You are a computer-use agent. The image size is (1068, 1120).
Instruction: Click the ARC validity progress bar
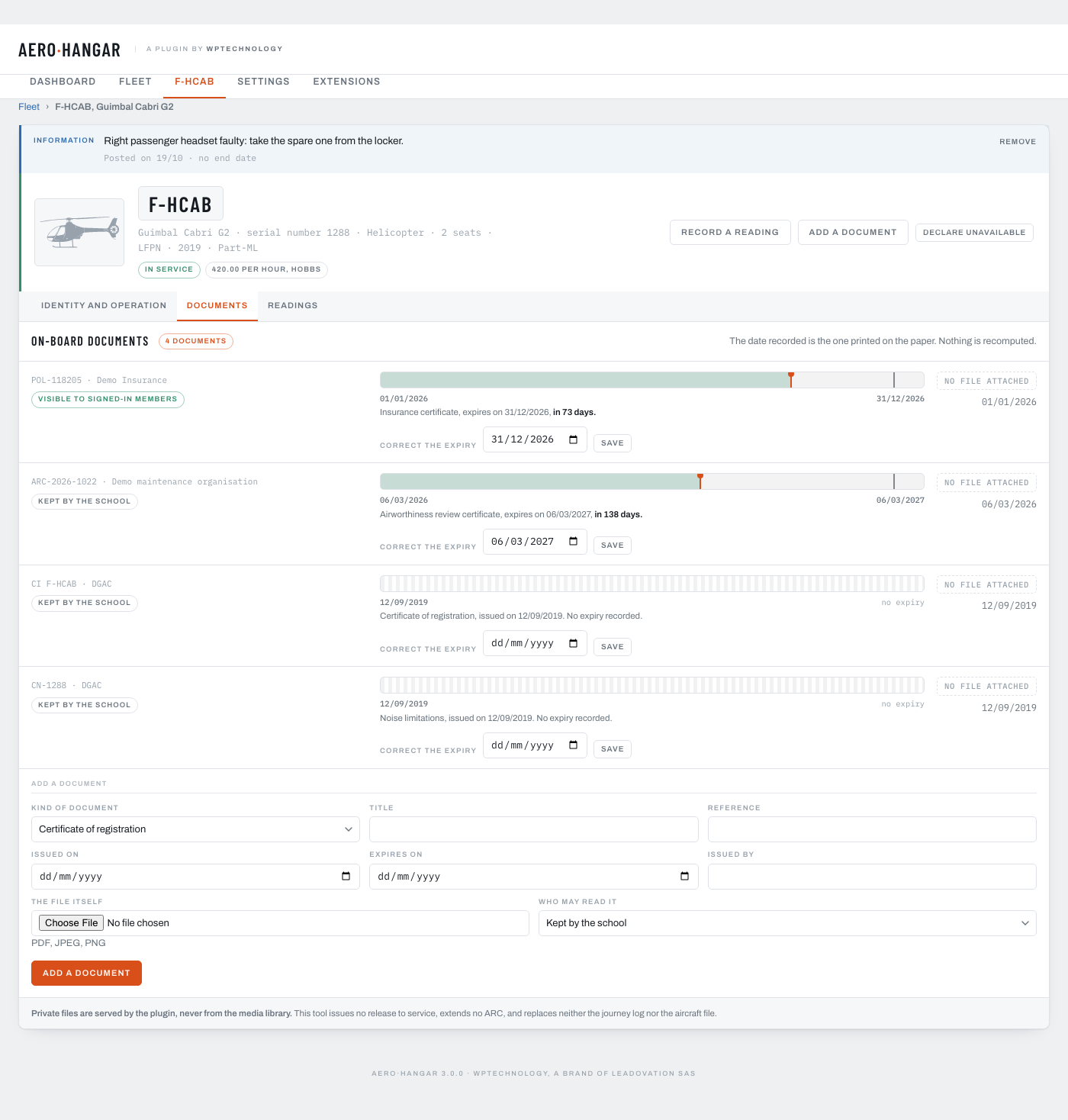click(652, 481)
